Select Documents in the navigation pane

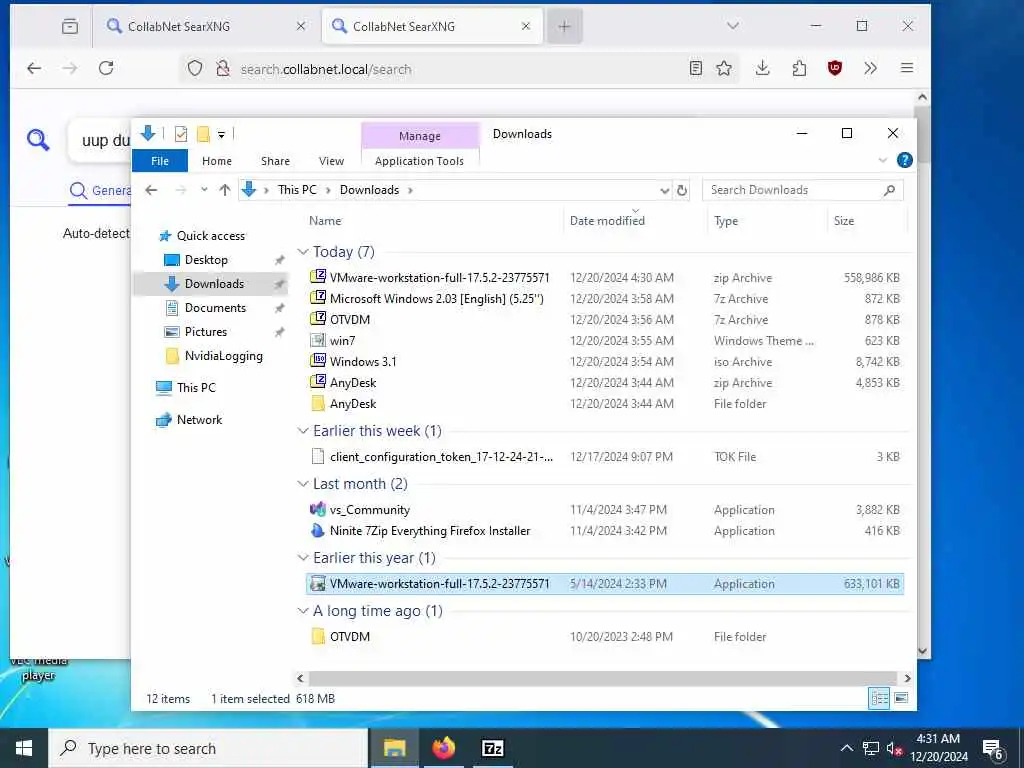click(x=215, y=308)
